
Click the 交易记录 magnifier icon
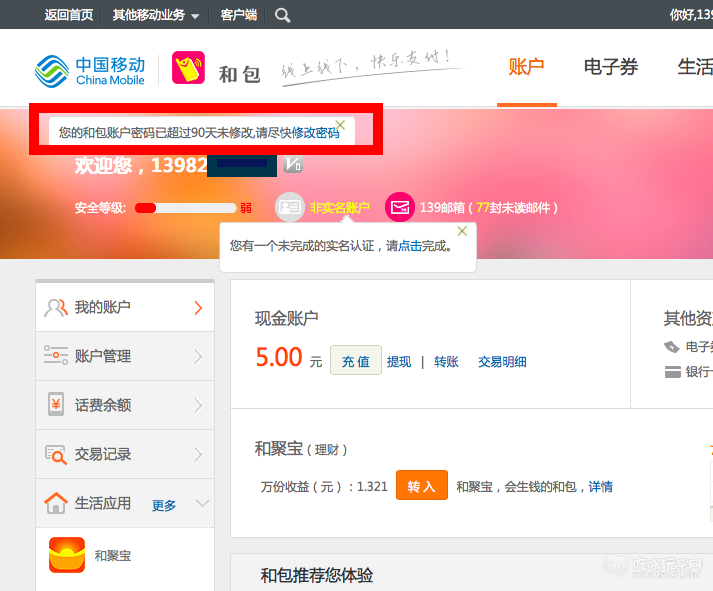[56, 454]
